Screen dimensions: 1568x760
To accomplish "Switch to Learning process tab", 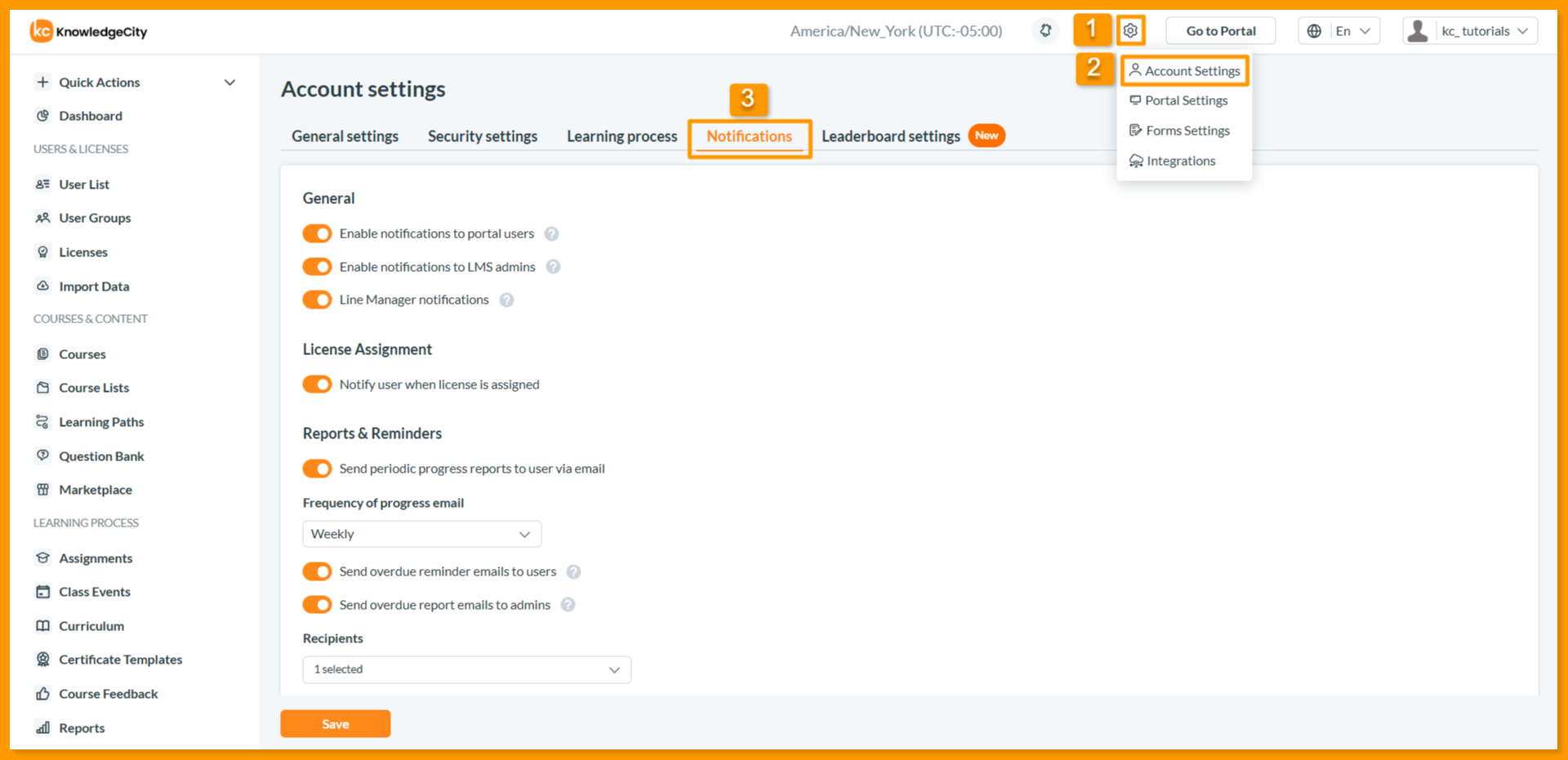I will tap(622, 136).
